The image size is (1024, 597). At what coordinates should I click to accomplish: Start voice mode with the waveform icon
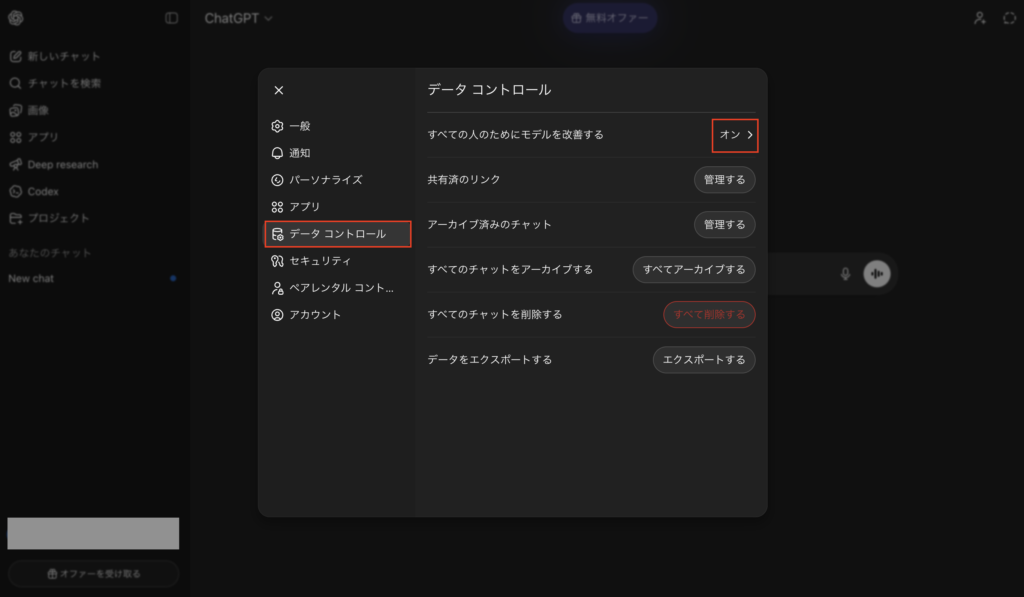click(x=877, y=274)
